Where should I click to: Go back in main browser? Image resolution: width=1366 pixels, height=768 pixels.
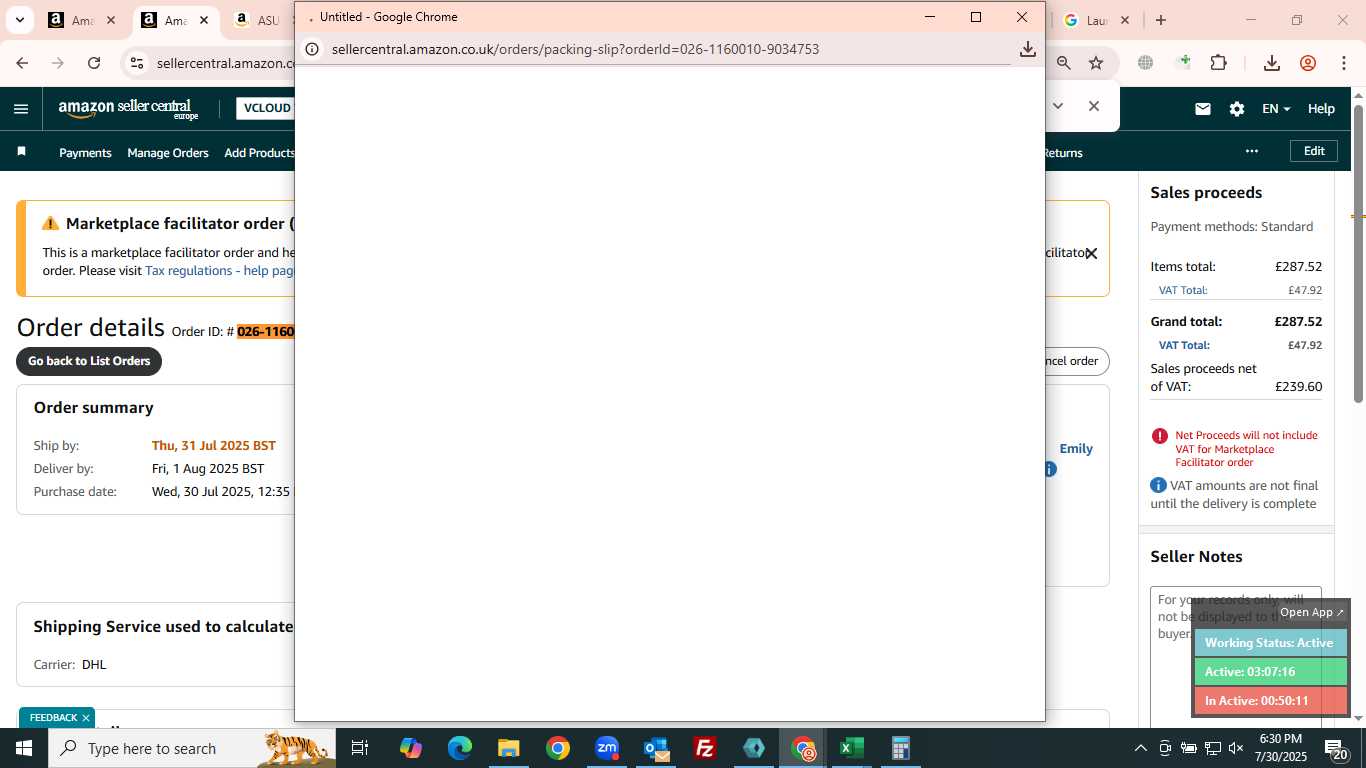[x=22, y=63]
